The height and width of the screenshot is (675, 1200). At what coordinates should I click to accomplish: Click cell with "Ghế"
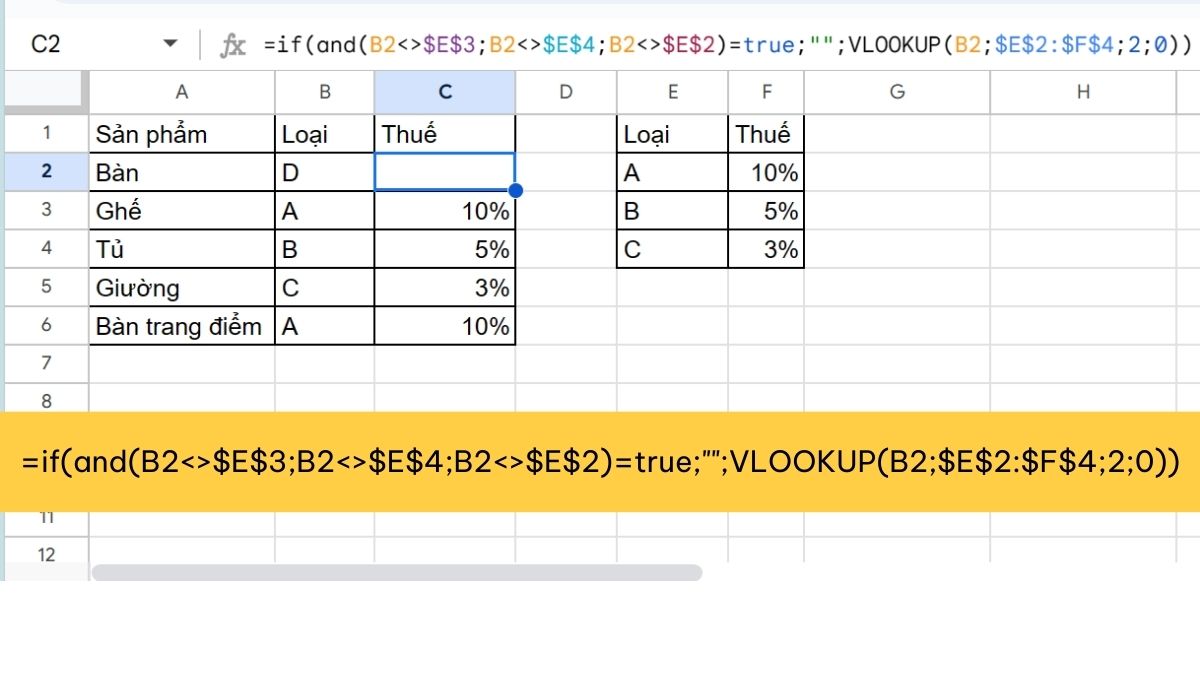pyautogui.click(x=182, y=211)
